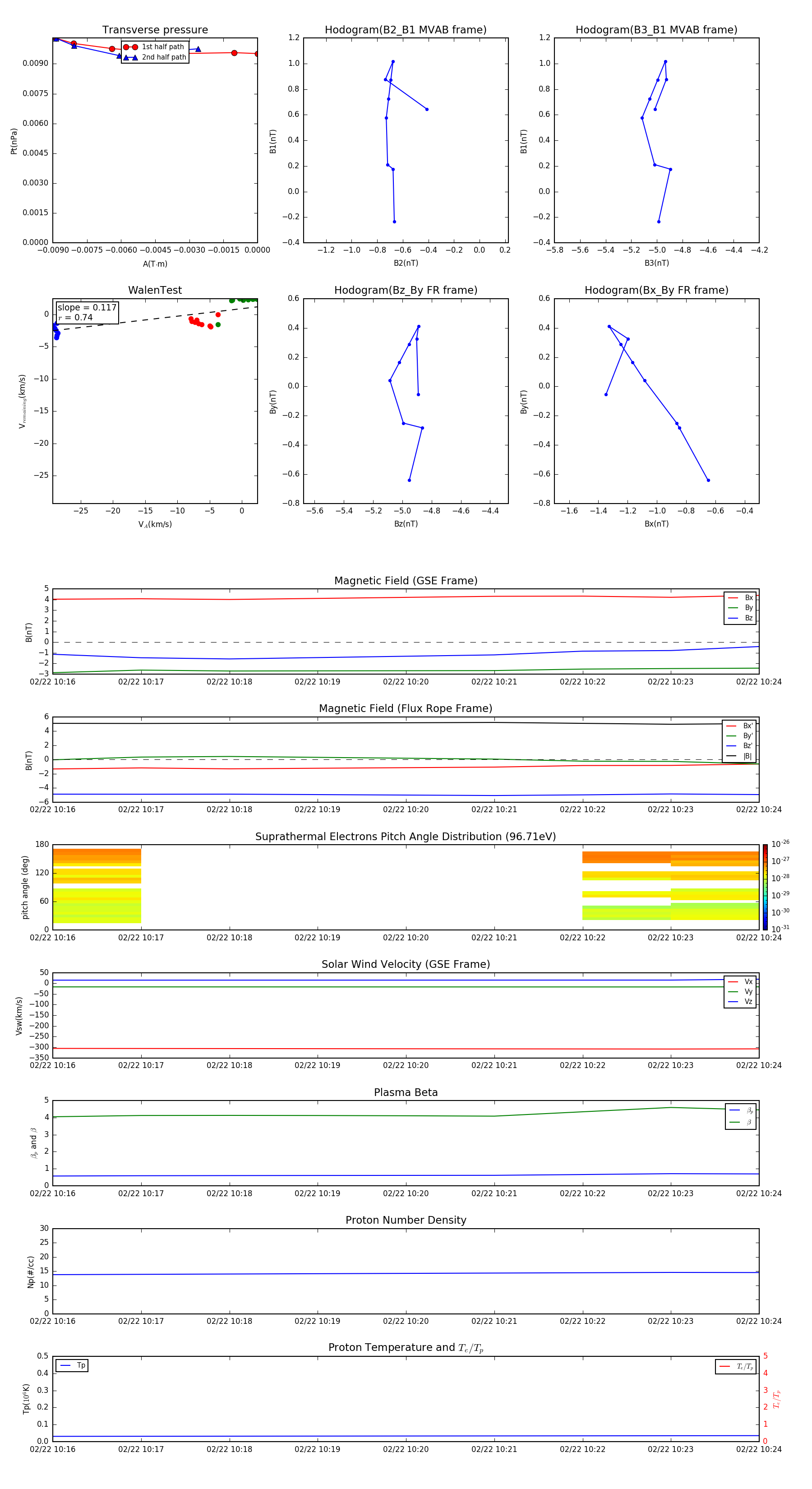
Task: Click the 'Pt(nPa)' y-axis label
Action: click(14, 141)
